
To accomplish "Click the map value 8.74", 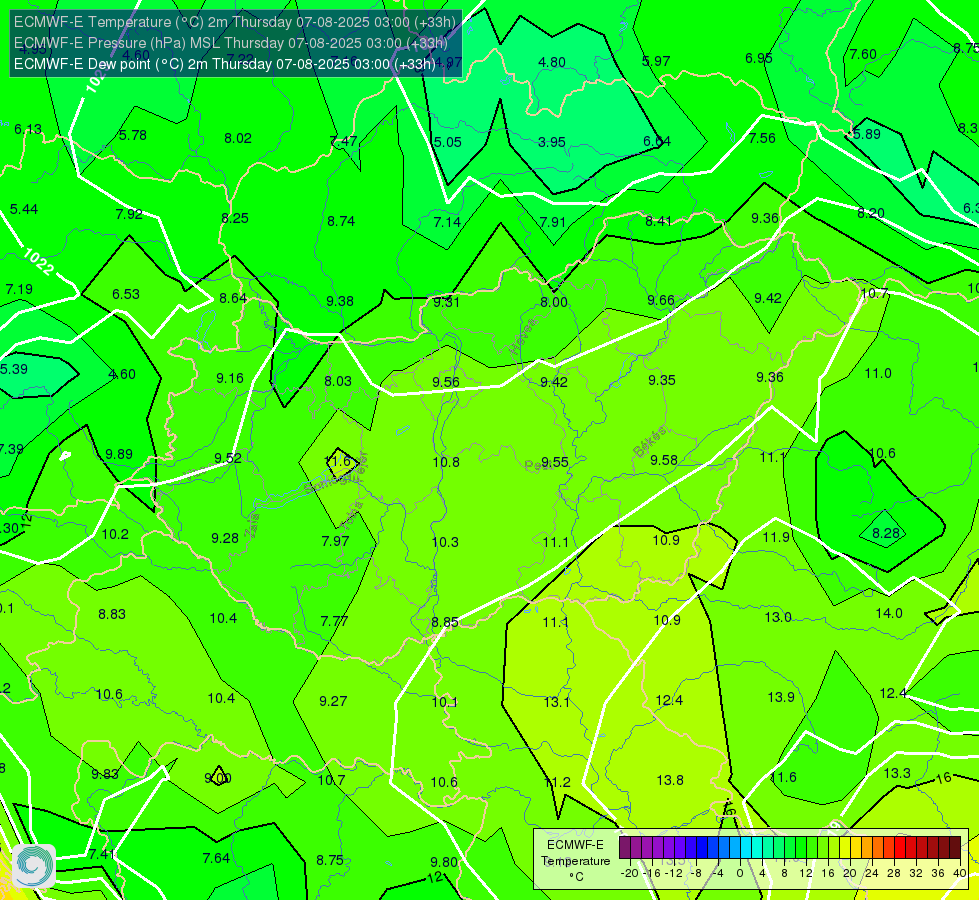I will click(x=341, y=221).
